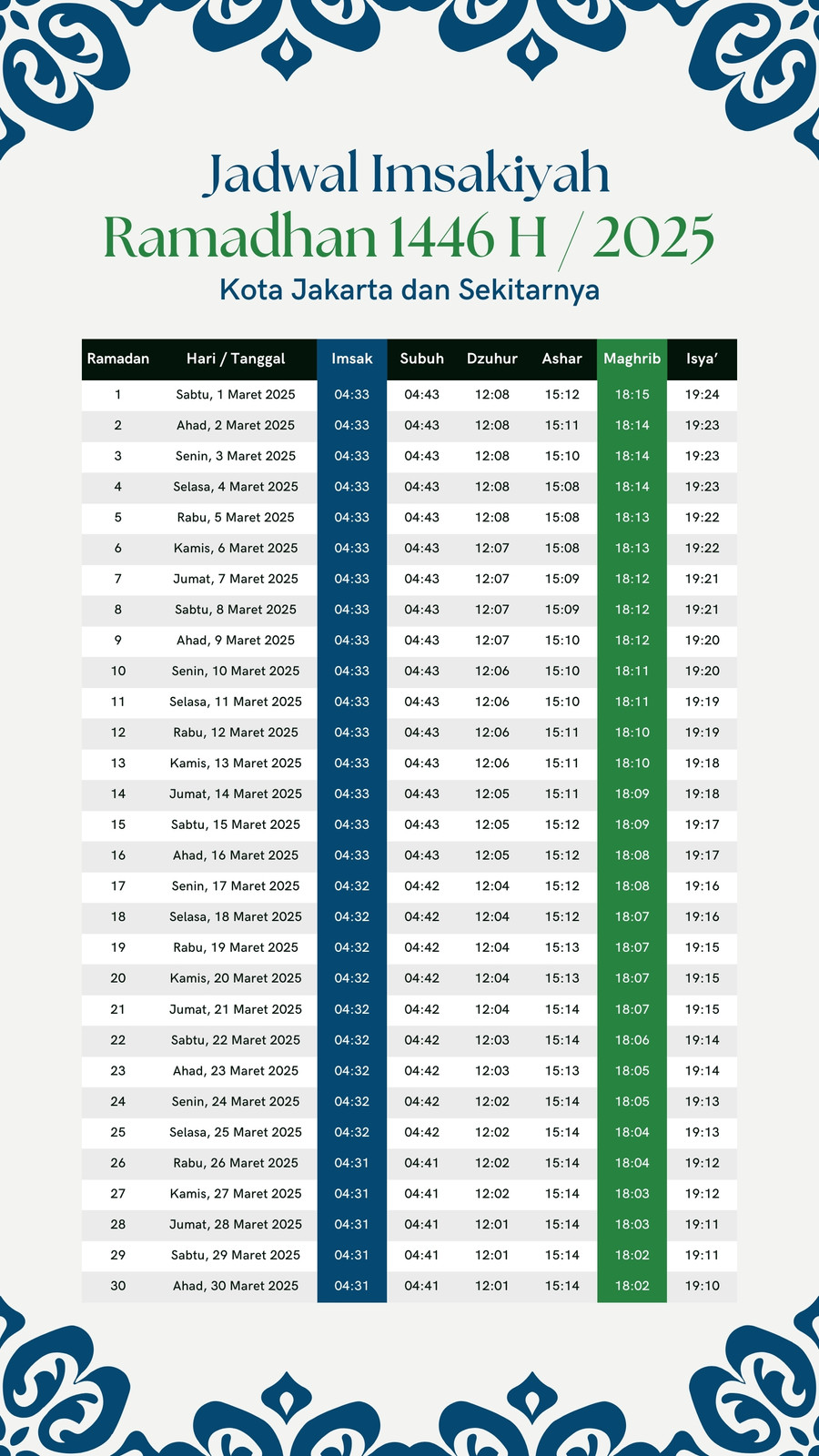Select Isya' time 19:10 in last row
The height and width of the screenshot is (1456, 819).
pos(703,1286)
